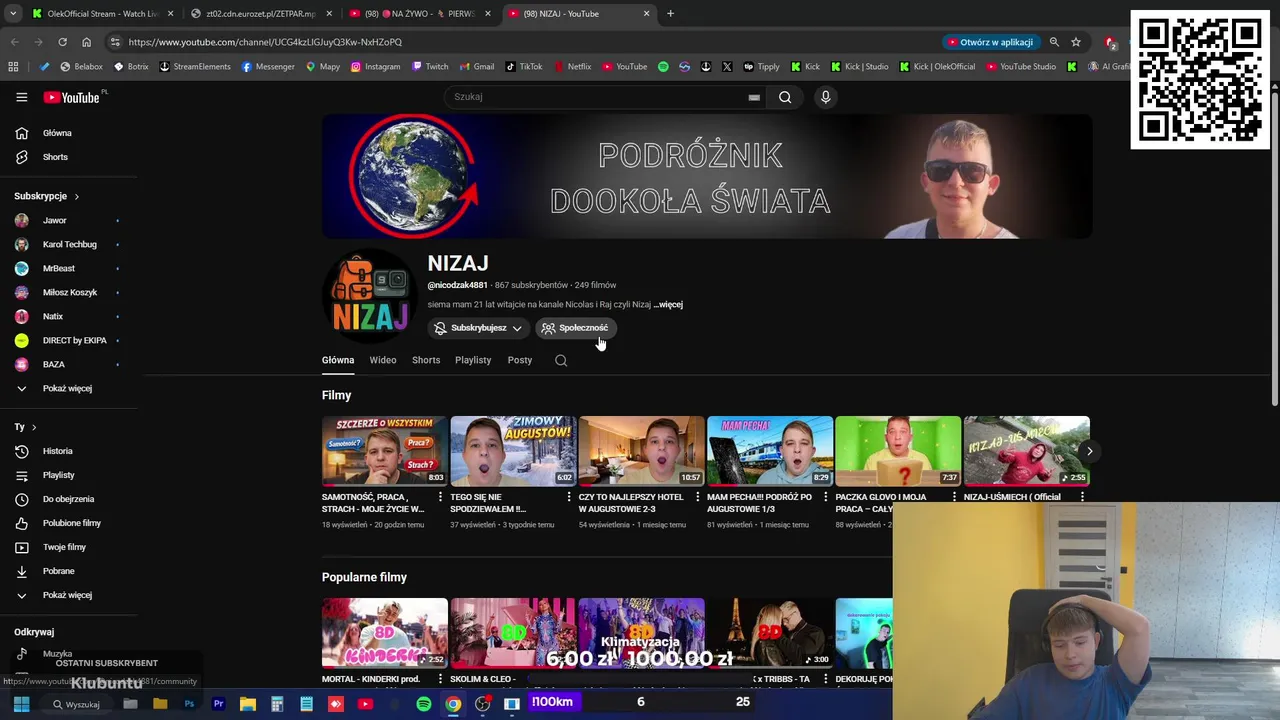The height and width of the screenshot is (720, 1280).
Task: Open CZY TO NAJLEPSZY HOTEL video thumbnail
Action: pyautogui.click(x=642, y=451)
